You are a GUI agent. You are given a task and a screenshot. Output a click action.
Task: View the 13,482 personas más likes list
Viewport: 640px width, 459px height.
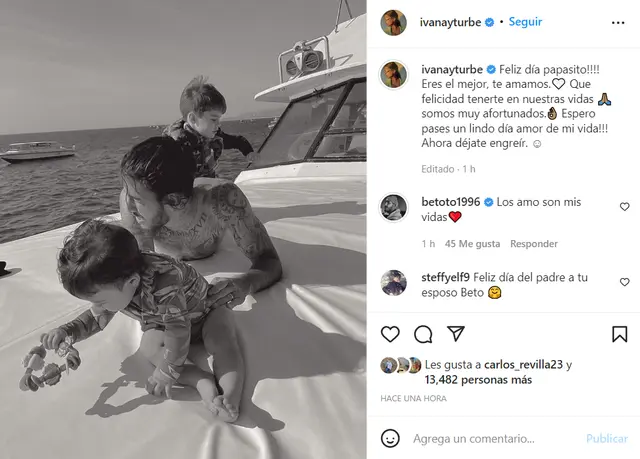tap(478, 380)
